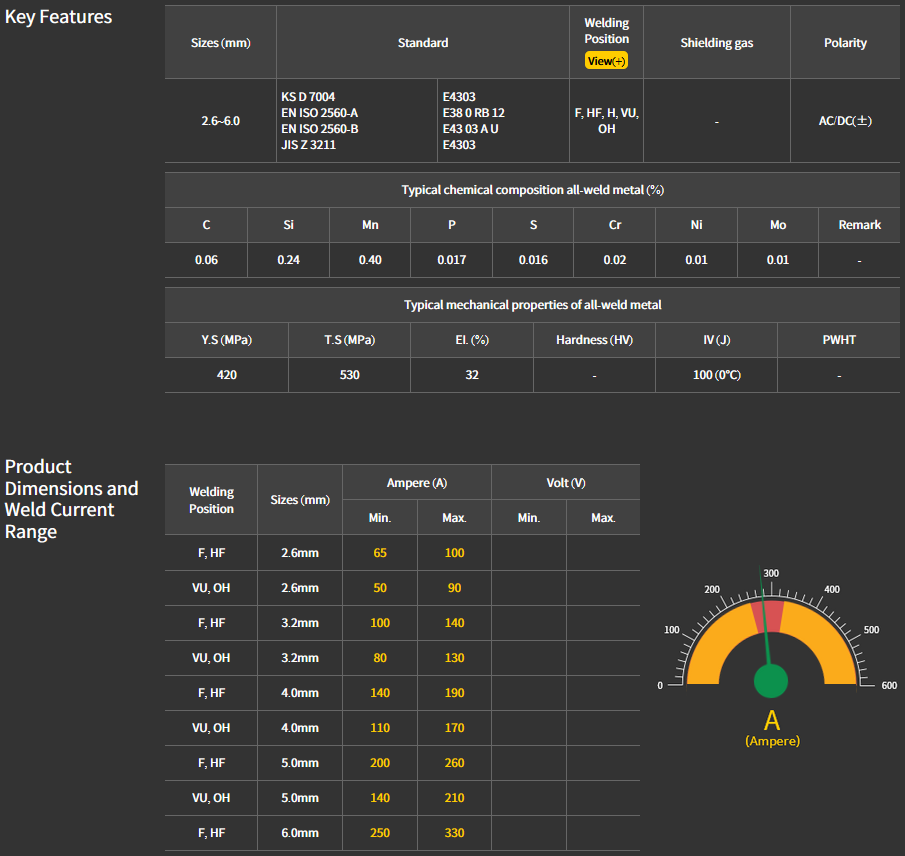Viewport: 905px width, 856px height.
Task: Click the 'Product Dimensions and Weld Current Range' heading
Action: point(72,499)
